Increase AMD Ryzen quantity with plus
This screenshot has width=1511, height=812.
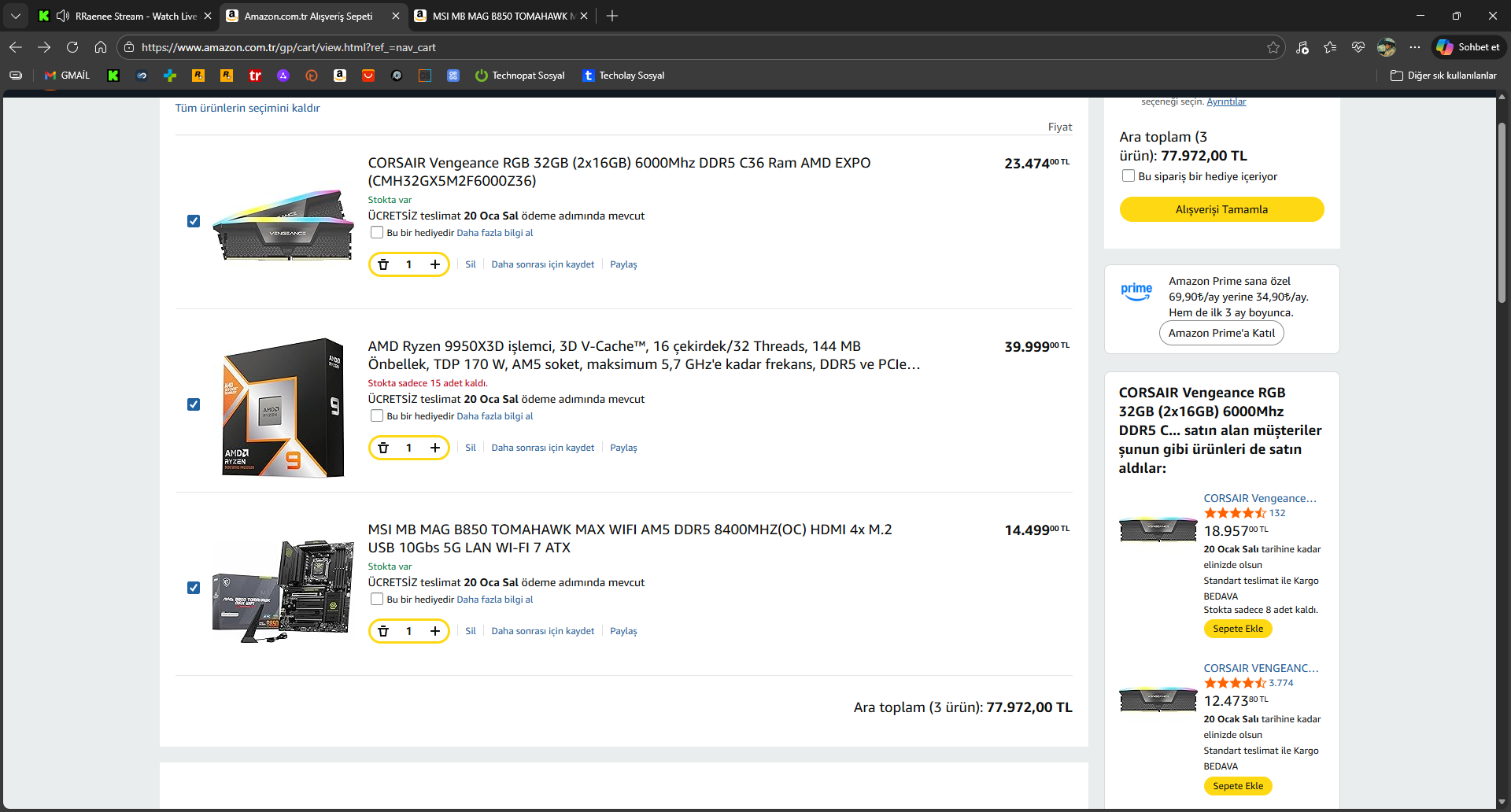point(434,448)
